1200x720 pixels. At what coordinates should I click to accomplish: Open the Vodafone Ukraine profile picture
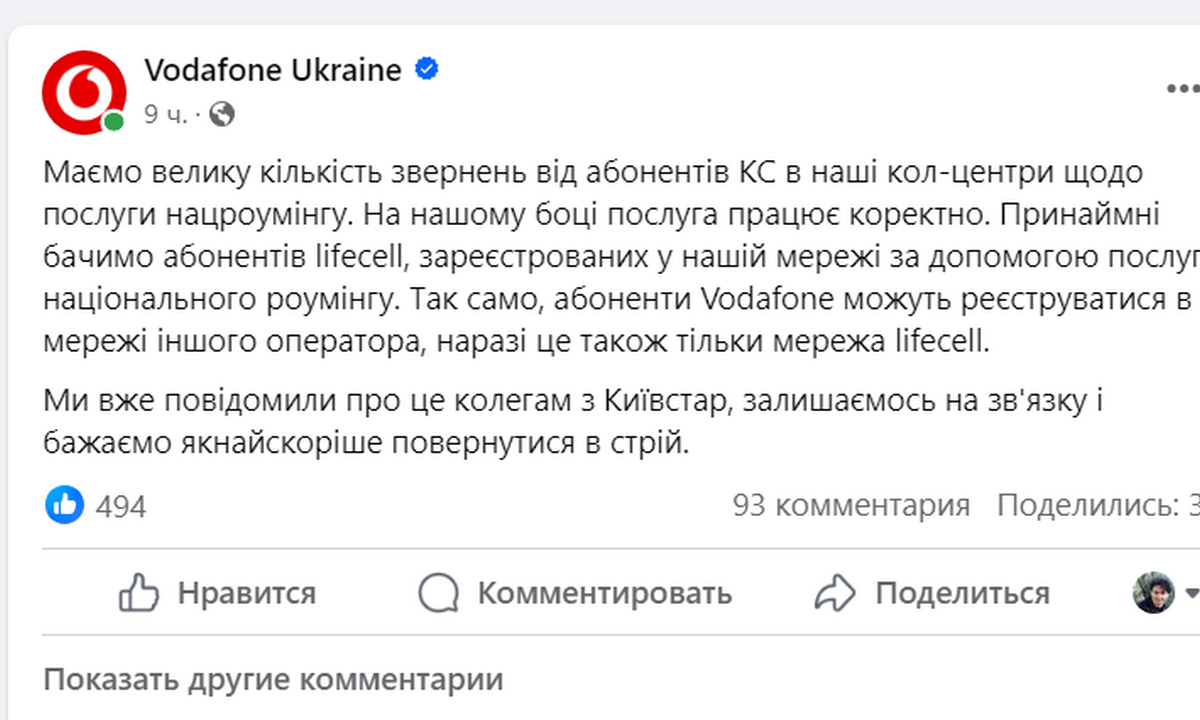click(84, 92)
